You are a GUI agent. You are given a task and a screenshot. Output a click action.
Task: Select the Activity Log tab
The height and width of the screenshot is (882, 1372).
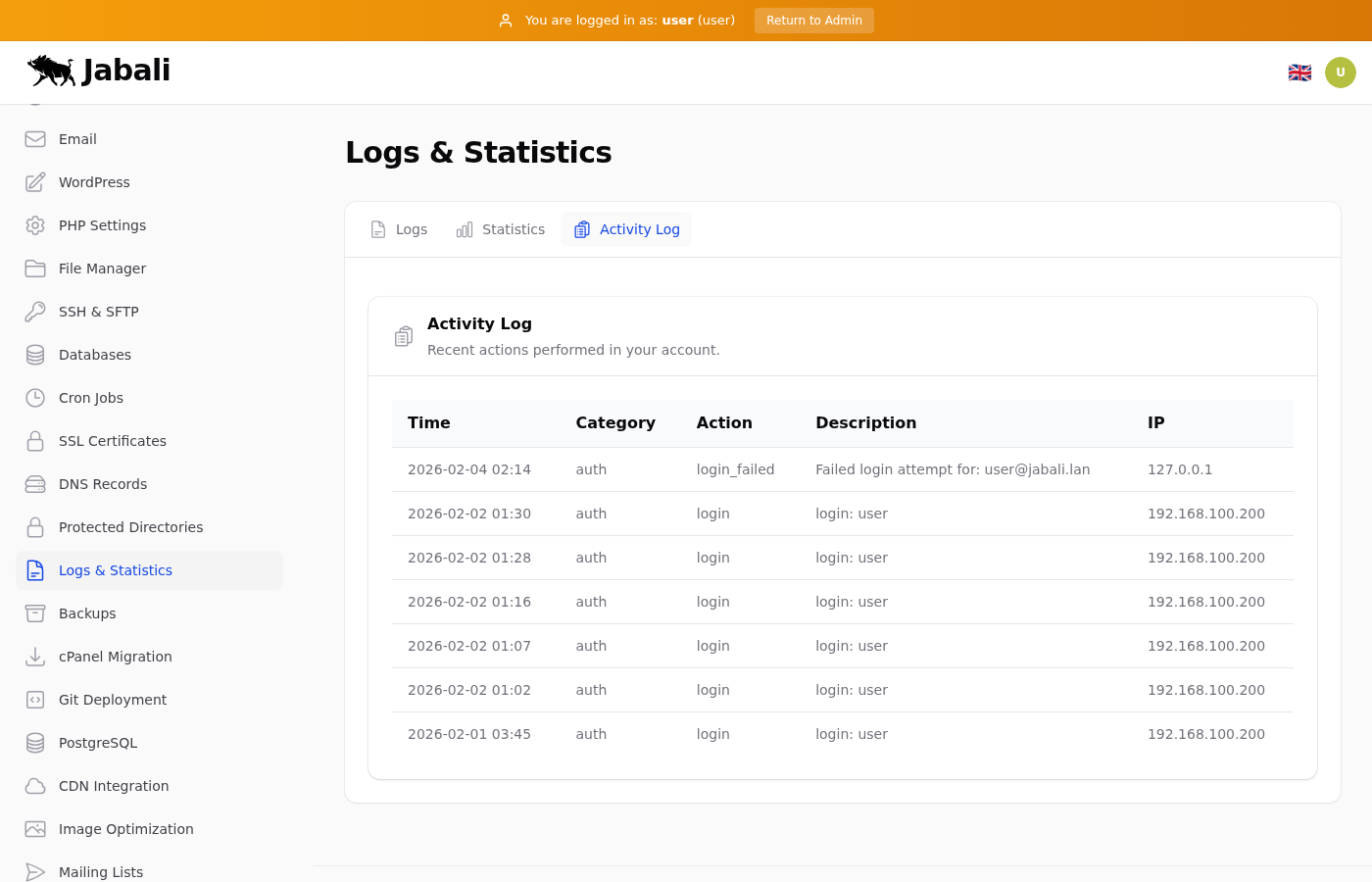pos(626,229)
